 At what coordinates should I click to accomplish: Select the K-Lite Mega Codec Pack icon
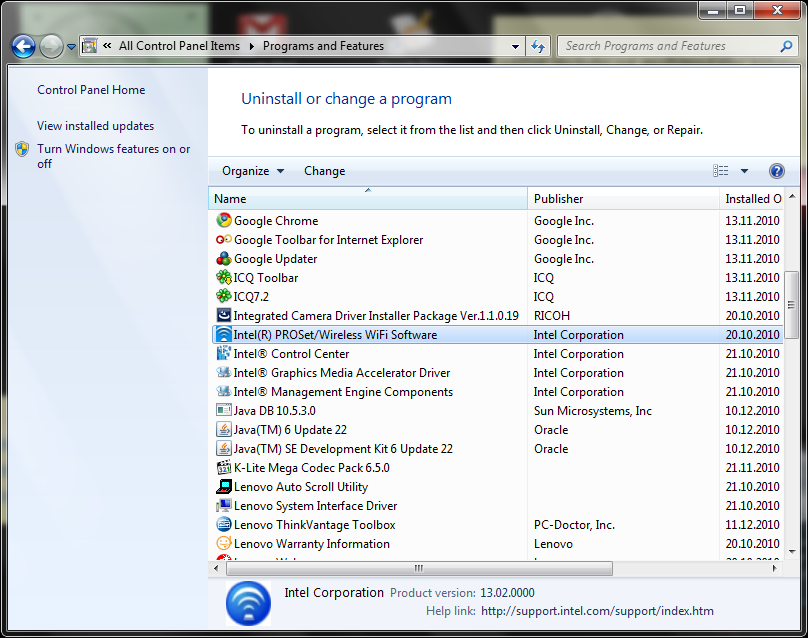click(224, 467)
